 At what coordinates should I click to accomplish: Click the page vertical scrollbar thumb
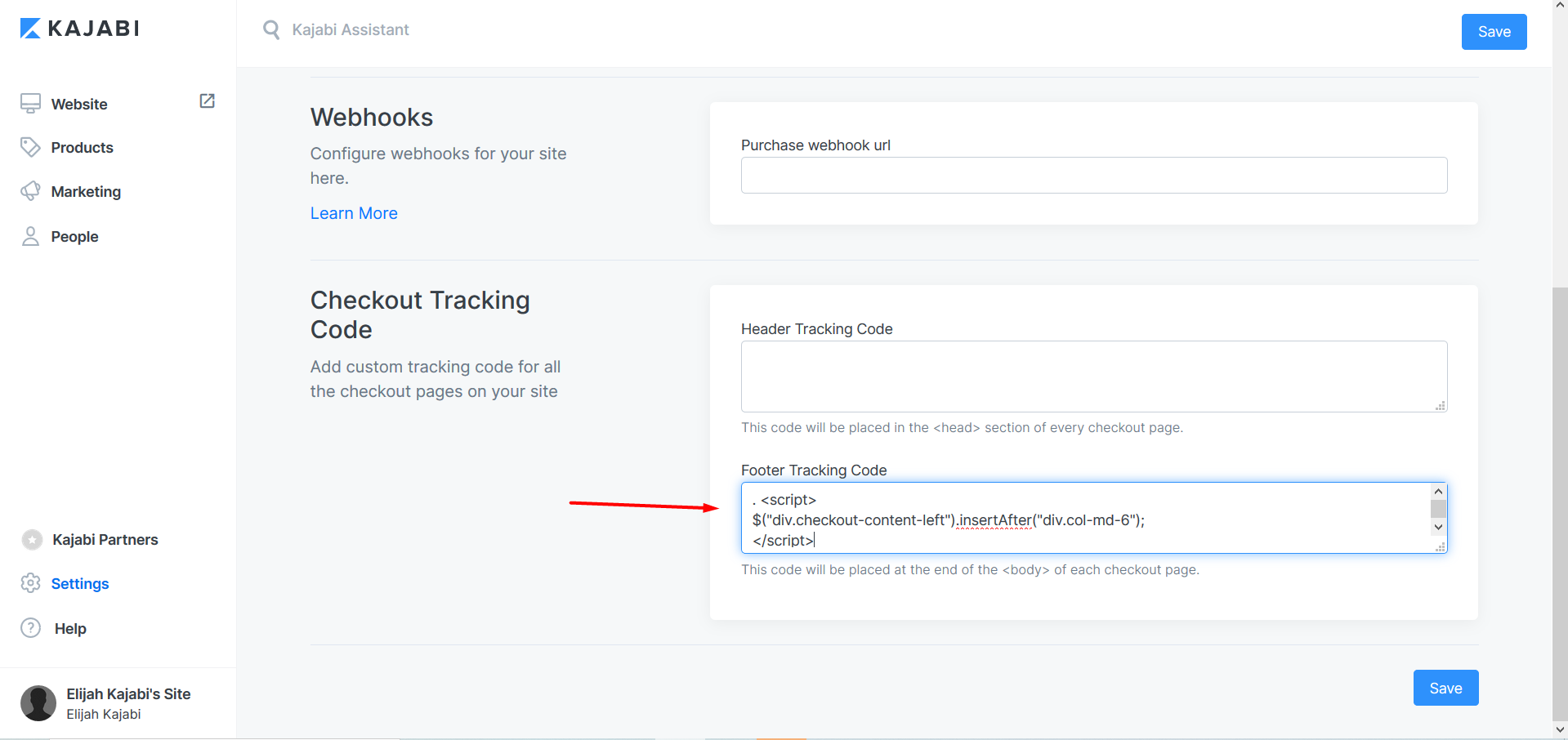click(1561, 502)
